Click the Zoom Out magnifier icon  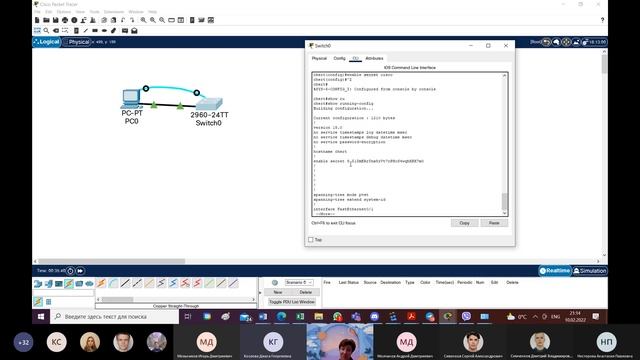coord(162,20)
